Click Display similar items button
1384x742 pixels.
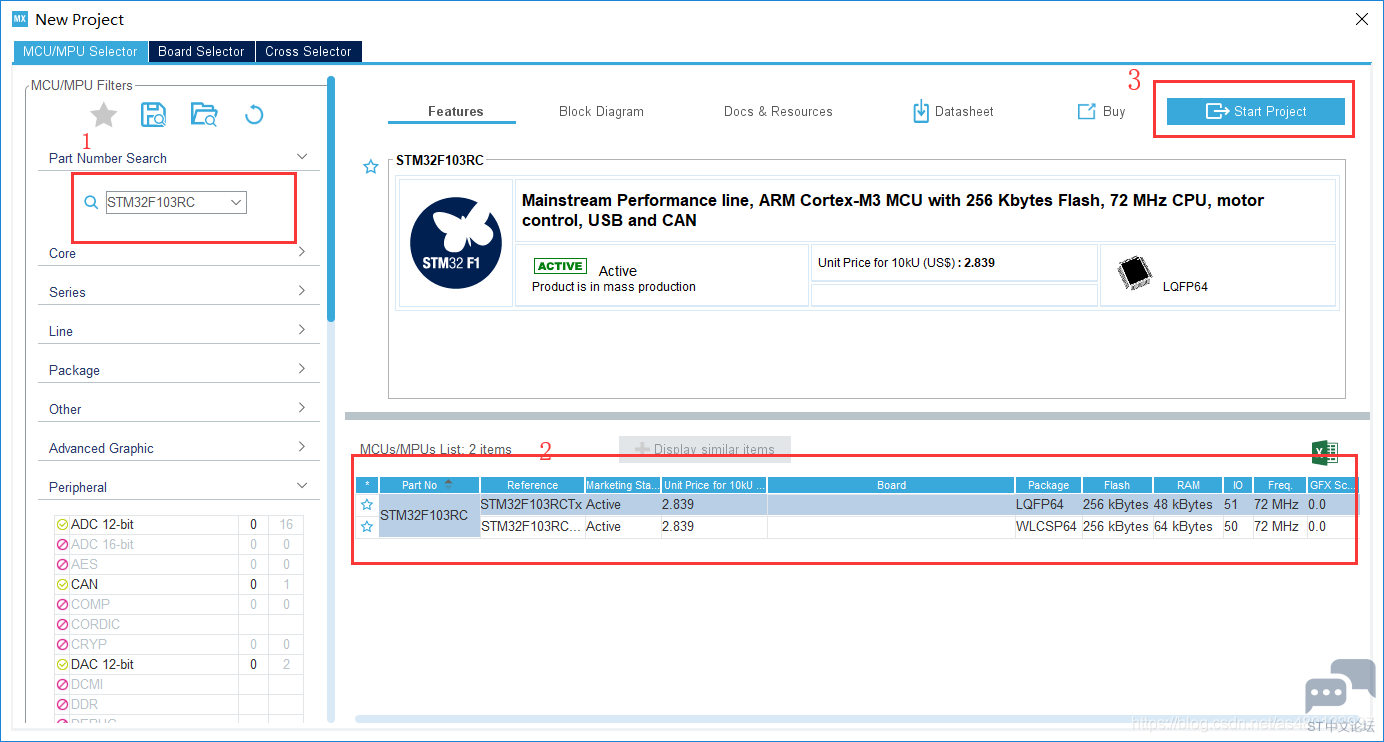(x=705, y=449)
